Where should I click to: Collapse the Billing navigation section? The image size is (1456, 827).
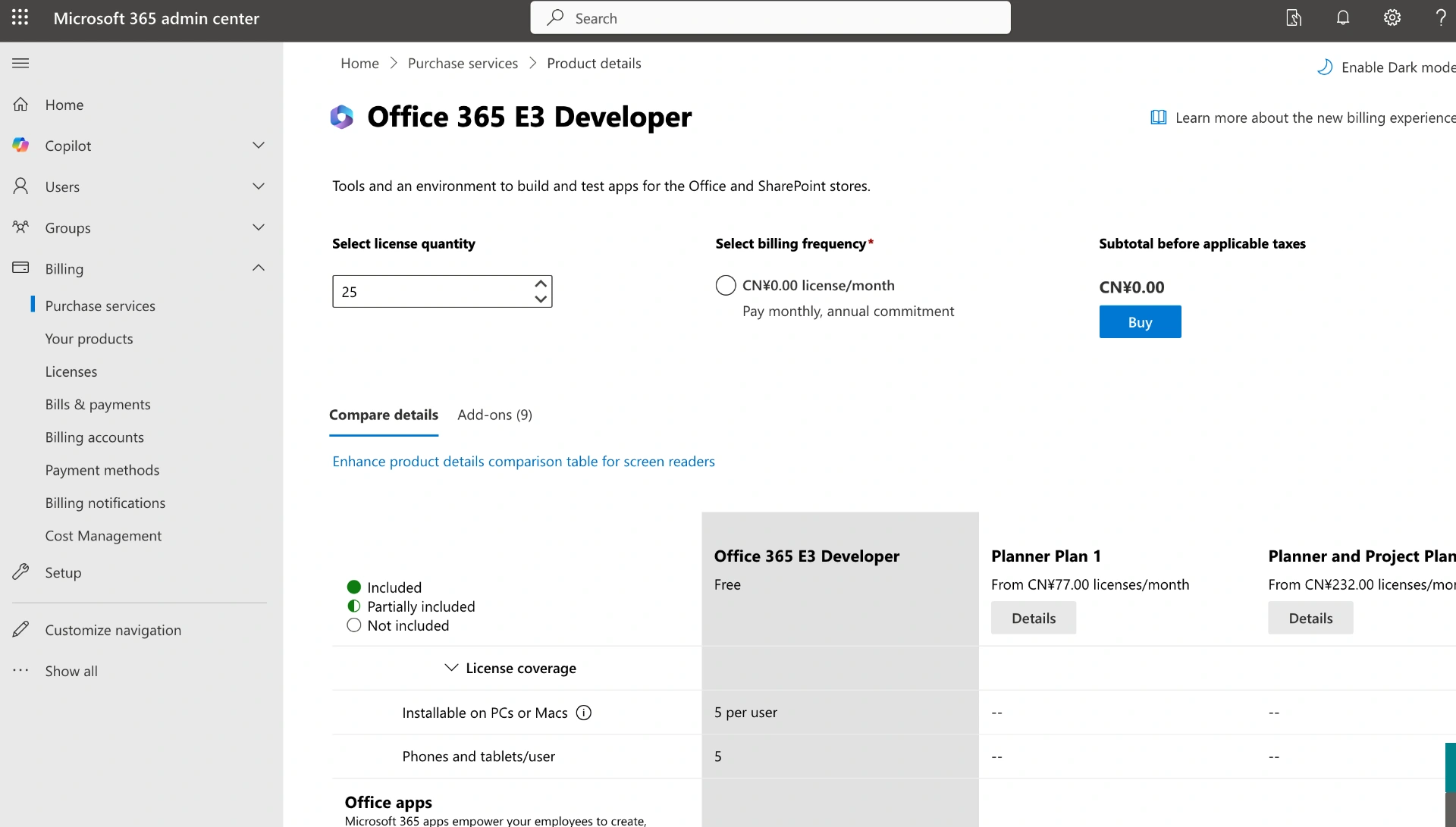pyautogui.click(x=259, y=268)
